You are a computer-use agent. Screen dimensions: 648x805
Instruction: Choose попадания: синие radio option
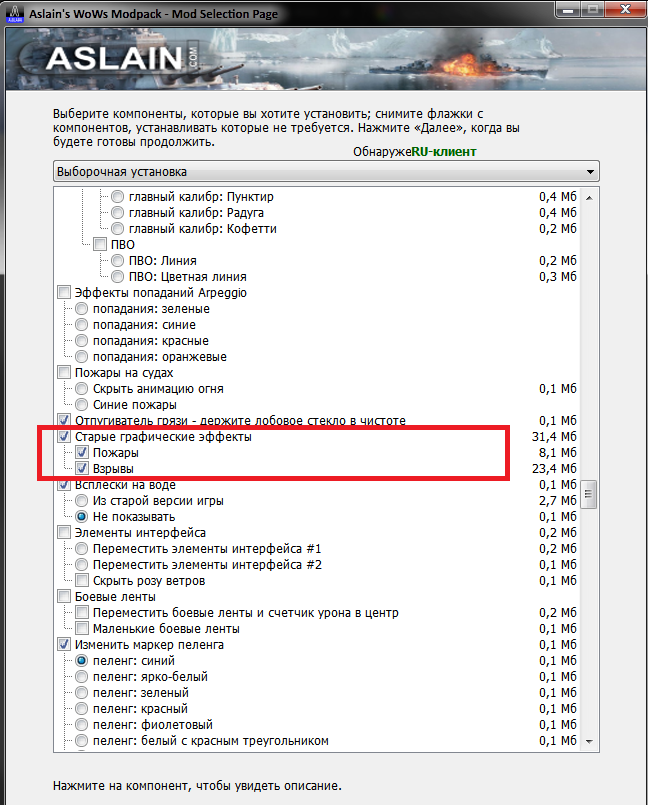click(82, 324)
